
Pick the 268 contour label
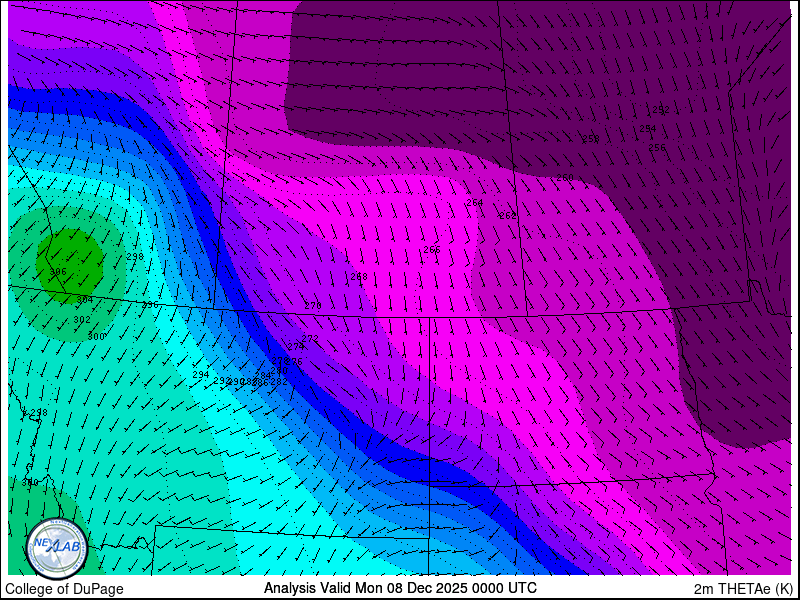[x=359, y=277]
